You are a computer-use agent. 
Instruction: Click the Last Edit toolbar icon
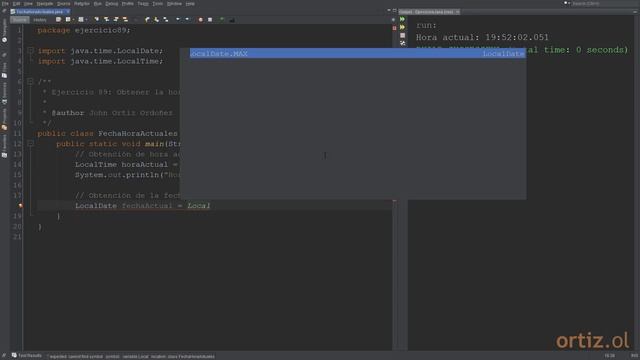point(58,19)
